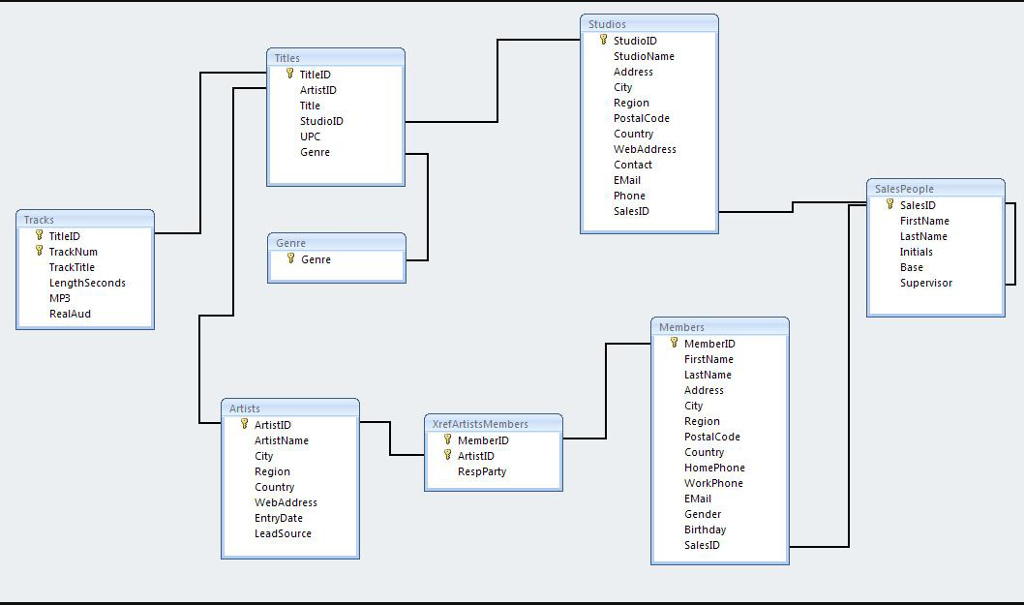This screenshot has height=605, width=1024.
Task: Click the key icon beside ArtistID in Artists
Action: (x=243, y=424)
